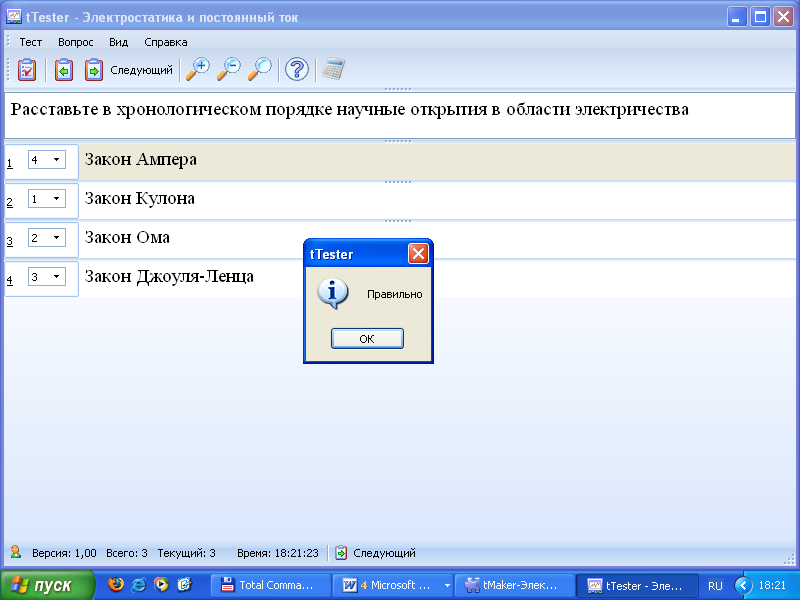The height and width of the screenshot is (600, 800).
Task: Click the fourth quick launch icon
Action: 184,584
